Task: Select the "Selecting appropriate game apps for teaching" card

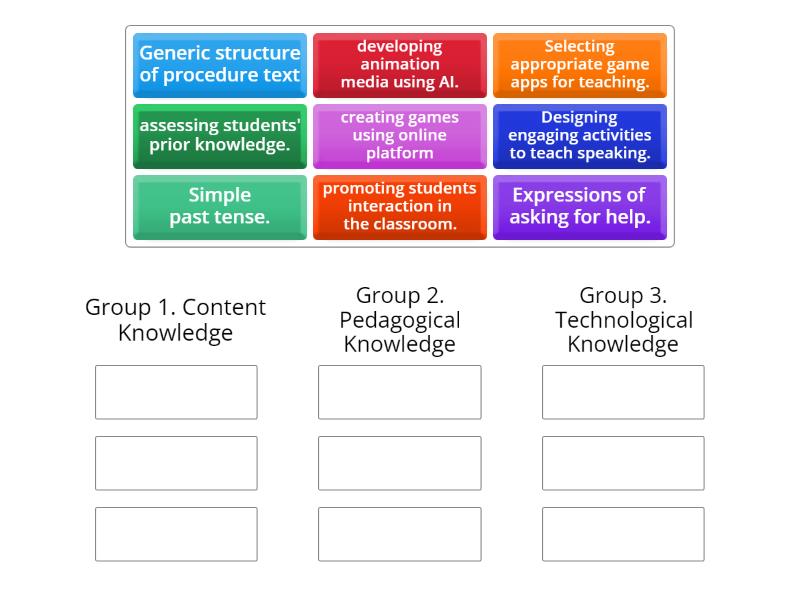Action: click(580, 66)
